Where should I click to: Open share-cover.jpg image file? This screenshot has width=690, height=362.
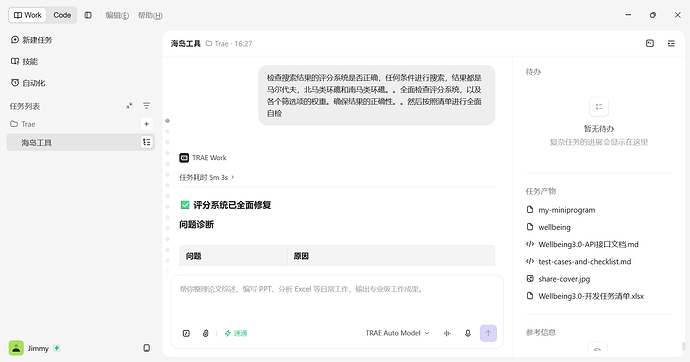coord(558,279)
